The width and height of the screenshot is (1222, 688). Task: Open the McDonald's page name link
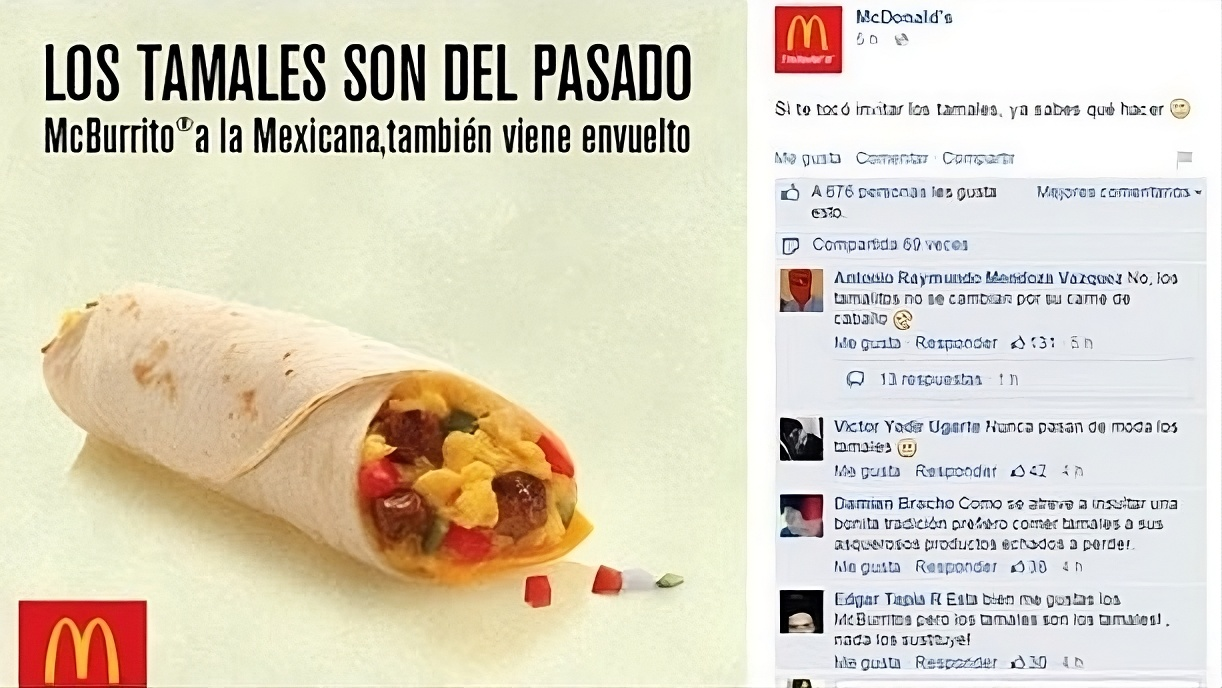pos(904,17)
